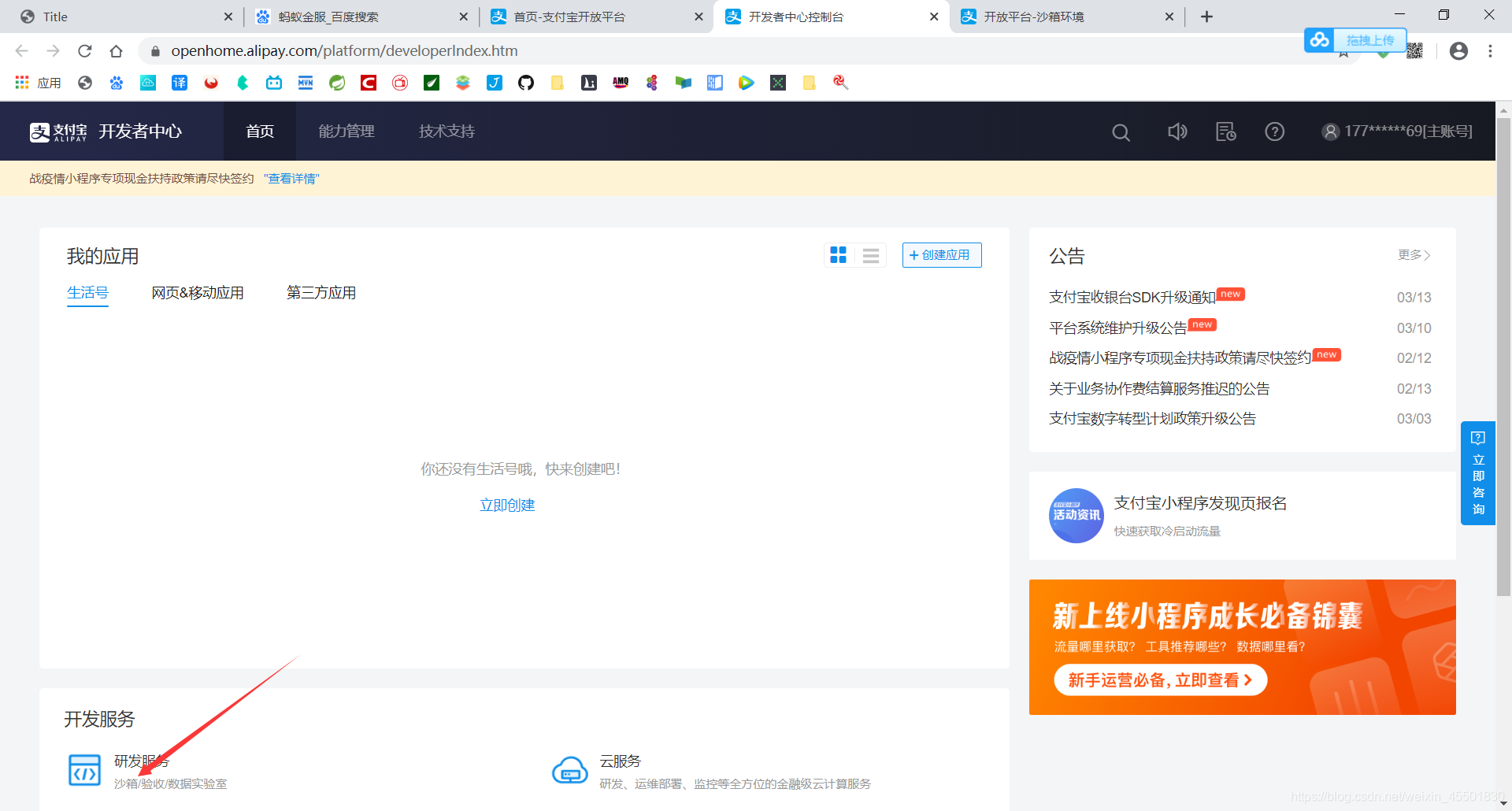The image size is (1512, 811).
Task: Open 支付宝收银台SDK升级通知 announcement
Action: tap(1132, 298)
